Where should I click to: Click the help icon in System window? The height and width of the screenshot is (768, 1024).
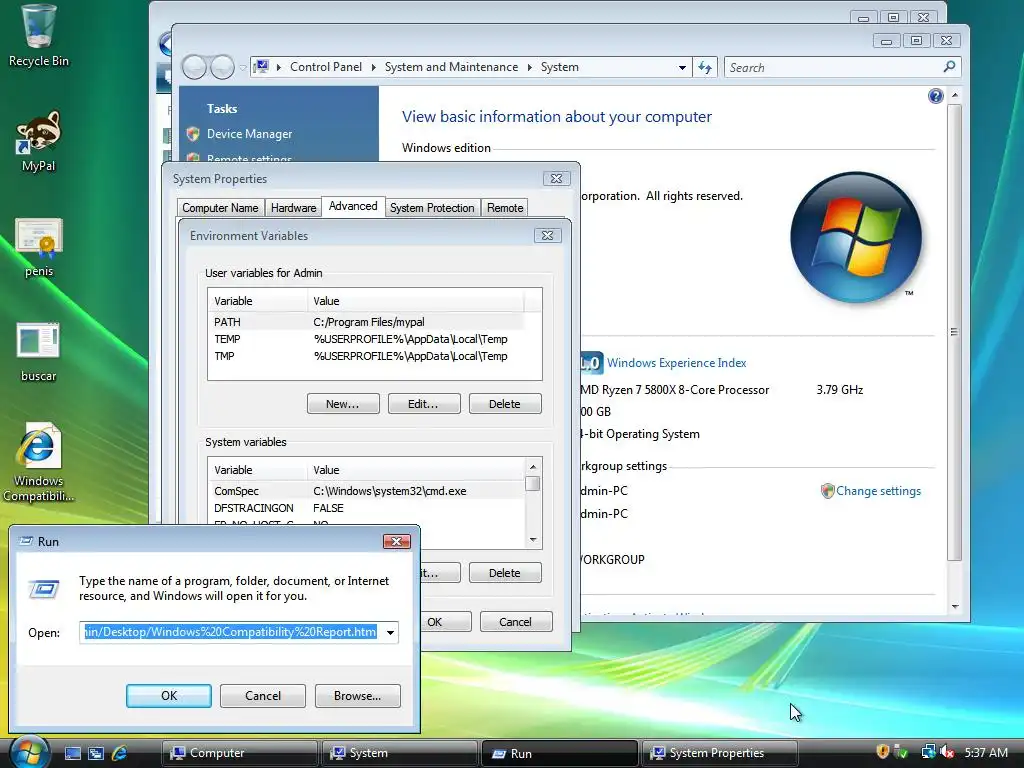pos(935,96)
